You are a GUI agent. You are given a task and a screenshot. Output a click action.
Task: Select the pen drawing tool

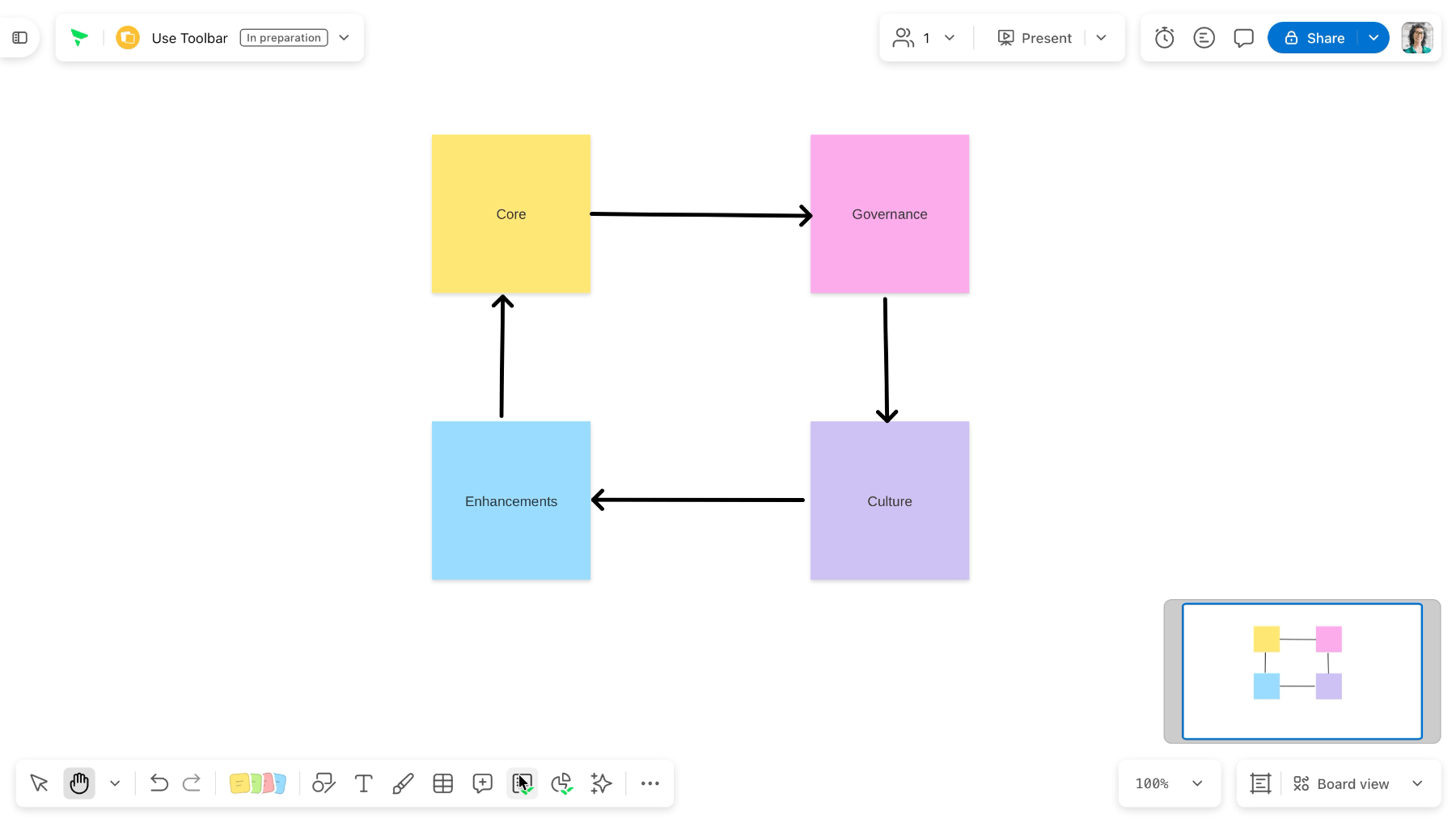point(403,783)
